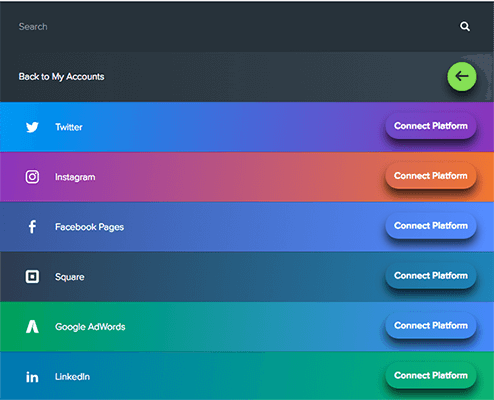Connect Platform for Facebook Pages
This screenshot has width=494, height=400.
(431, 226)
